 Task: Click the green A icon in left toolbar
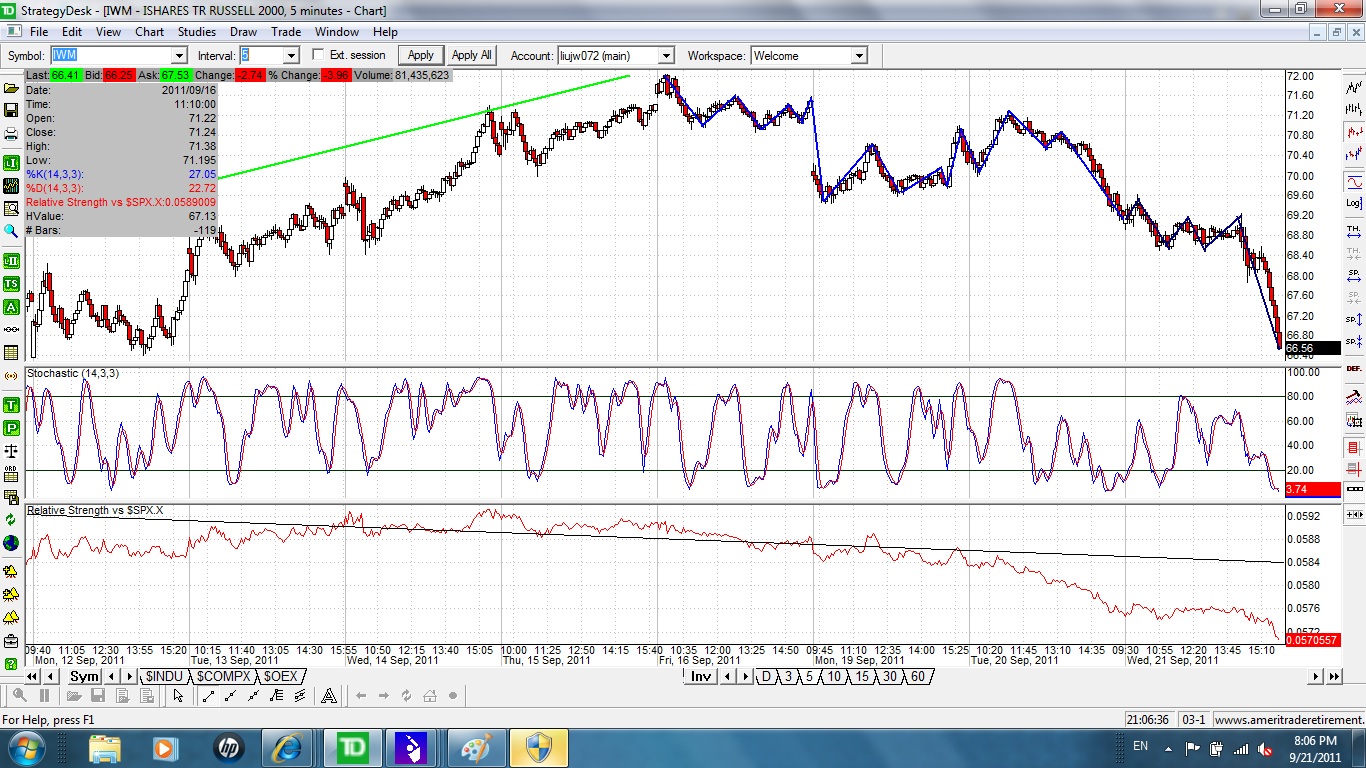pos(11,306)
